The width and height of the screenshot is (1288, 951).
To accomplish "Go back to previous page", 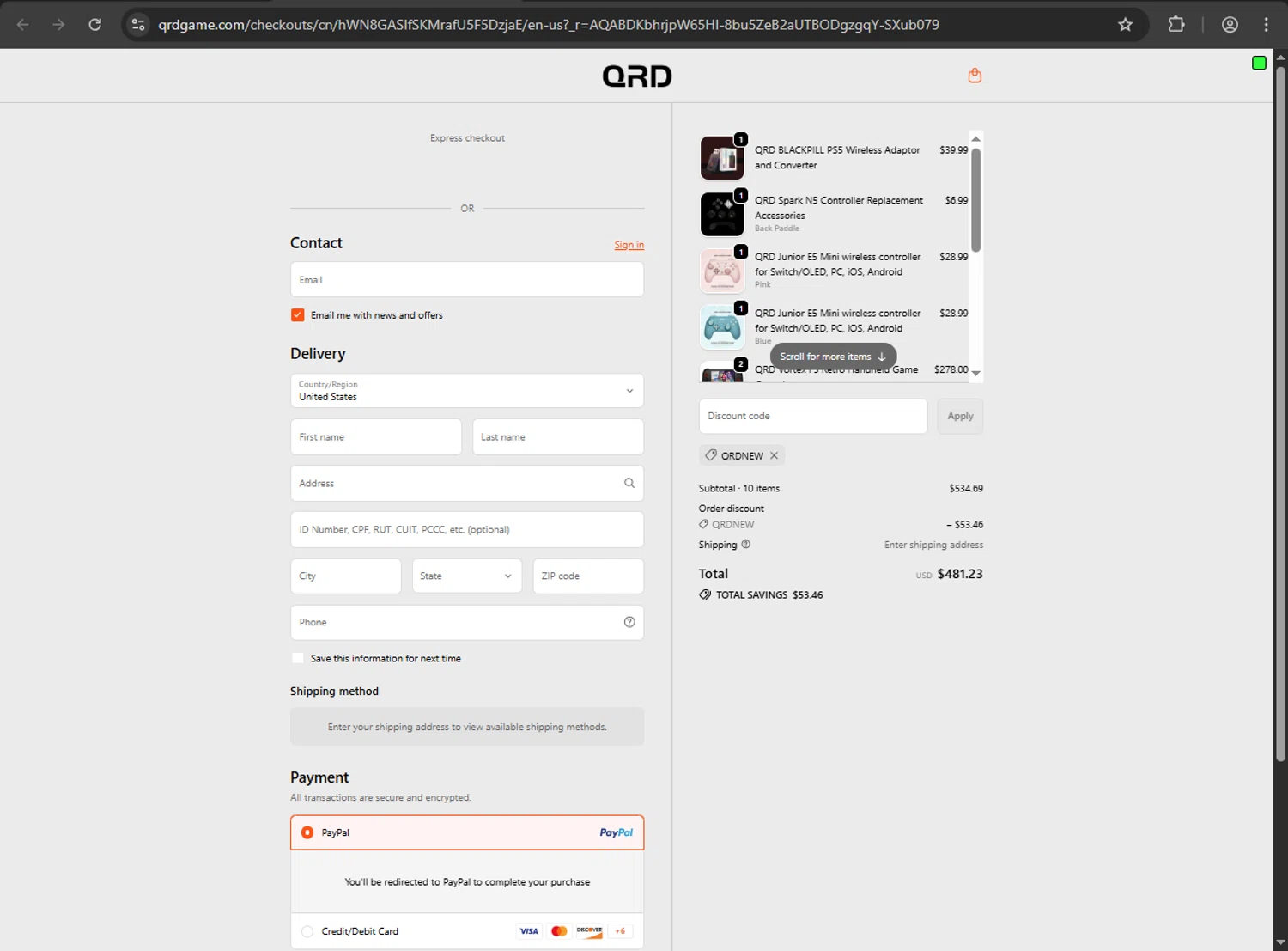I will tap(23, 25).
